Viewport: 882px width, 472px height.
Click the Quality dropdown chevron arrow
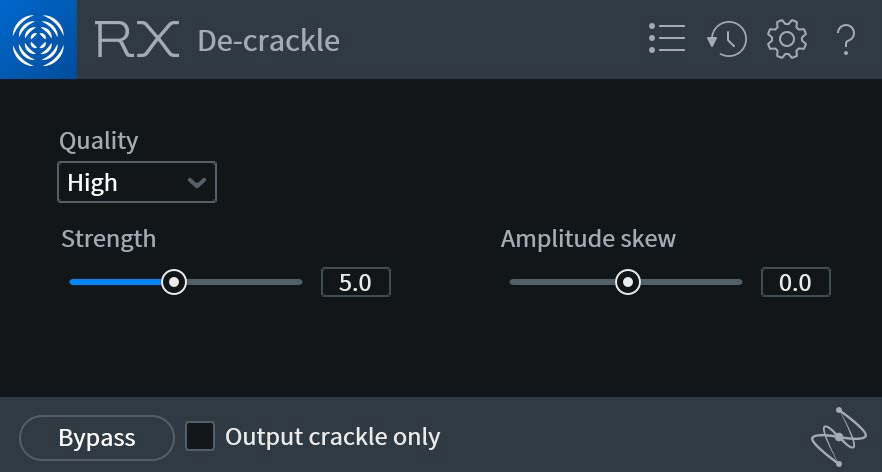coord(197,183)
